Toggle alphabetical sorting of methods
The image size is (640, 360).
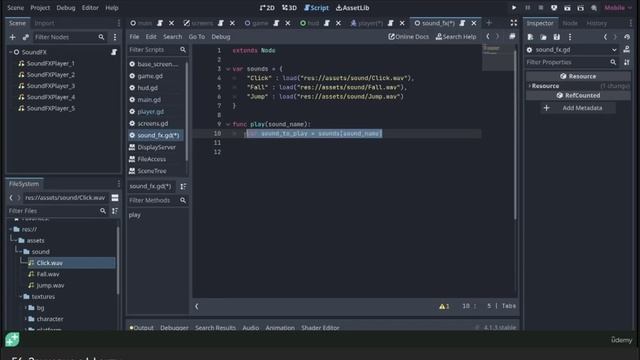click(183, 187)
